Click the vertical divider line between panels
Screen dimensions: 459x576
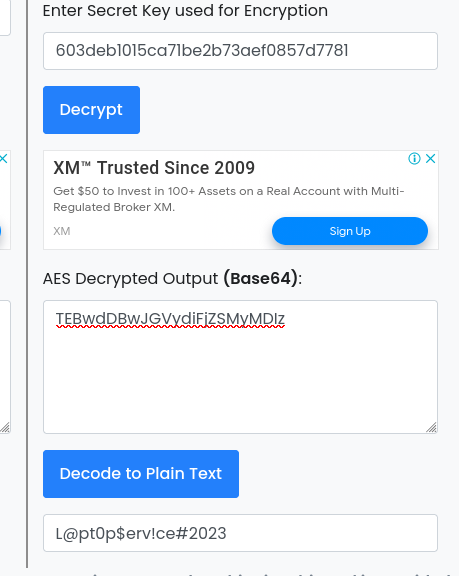click(x=27, y=284)
